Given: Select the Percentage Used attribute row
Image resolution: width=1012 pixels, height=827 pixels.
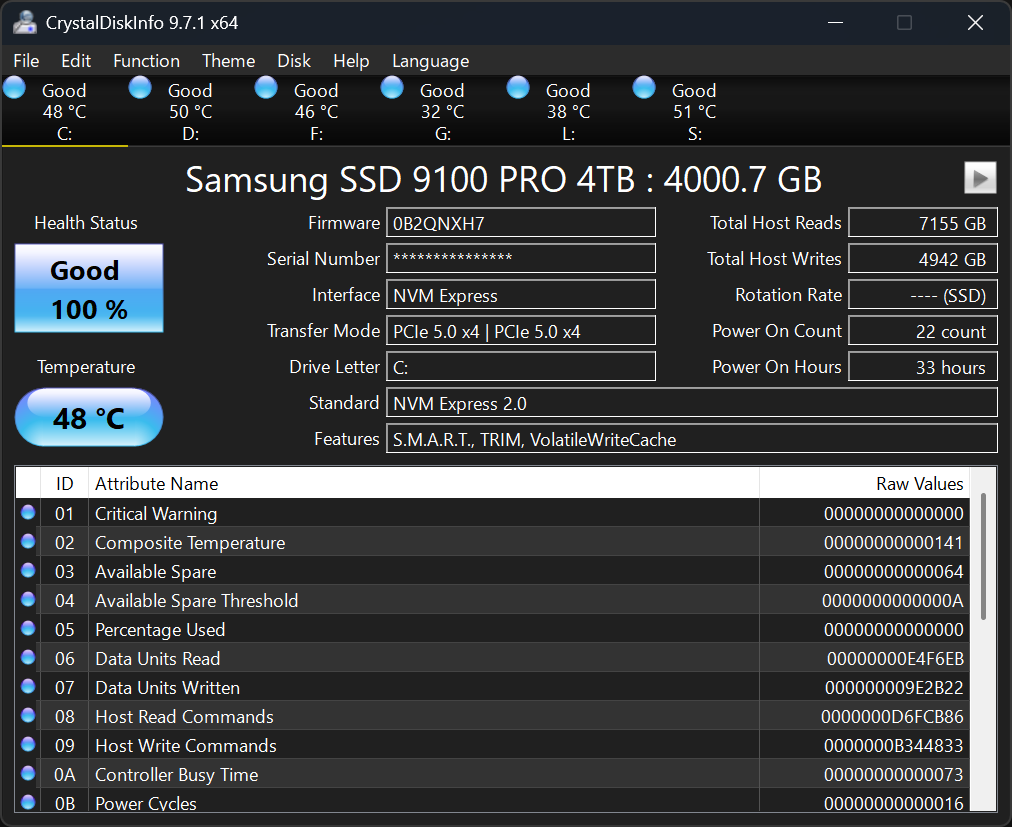Looking at the screenshot, I should tap(492, 629).
